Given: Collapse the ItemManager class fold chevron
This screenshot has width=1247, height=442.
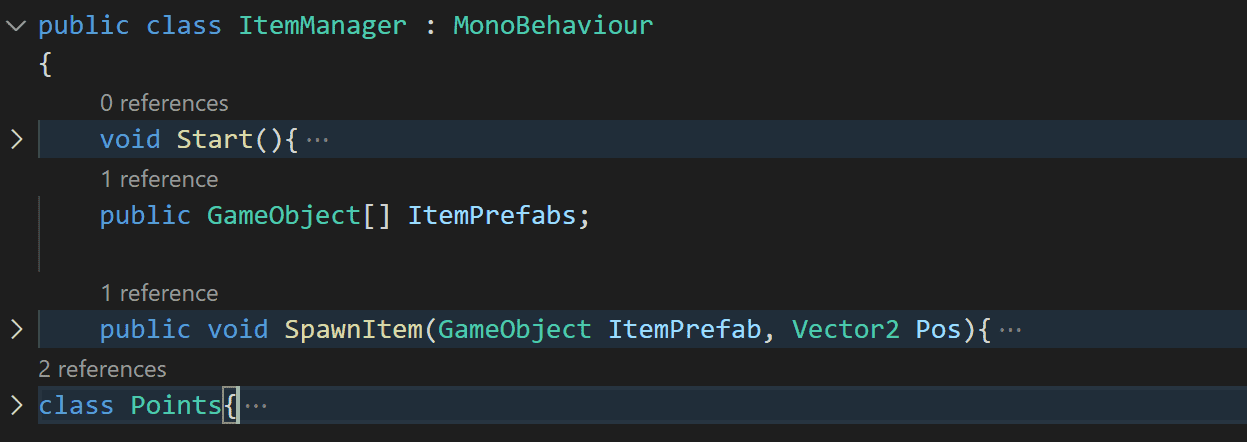Looking at the screenshot, I should tap(16, 25).
